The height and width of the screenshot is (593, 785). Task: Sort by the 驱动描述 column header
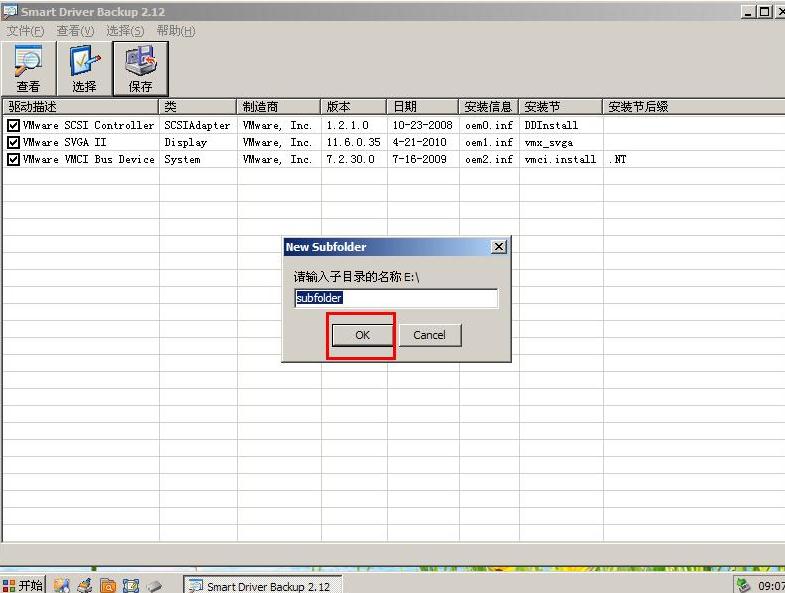(81, 107)
